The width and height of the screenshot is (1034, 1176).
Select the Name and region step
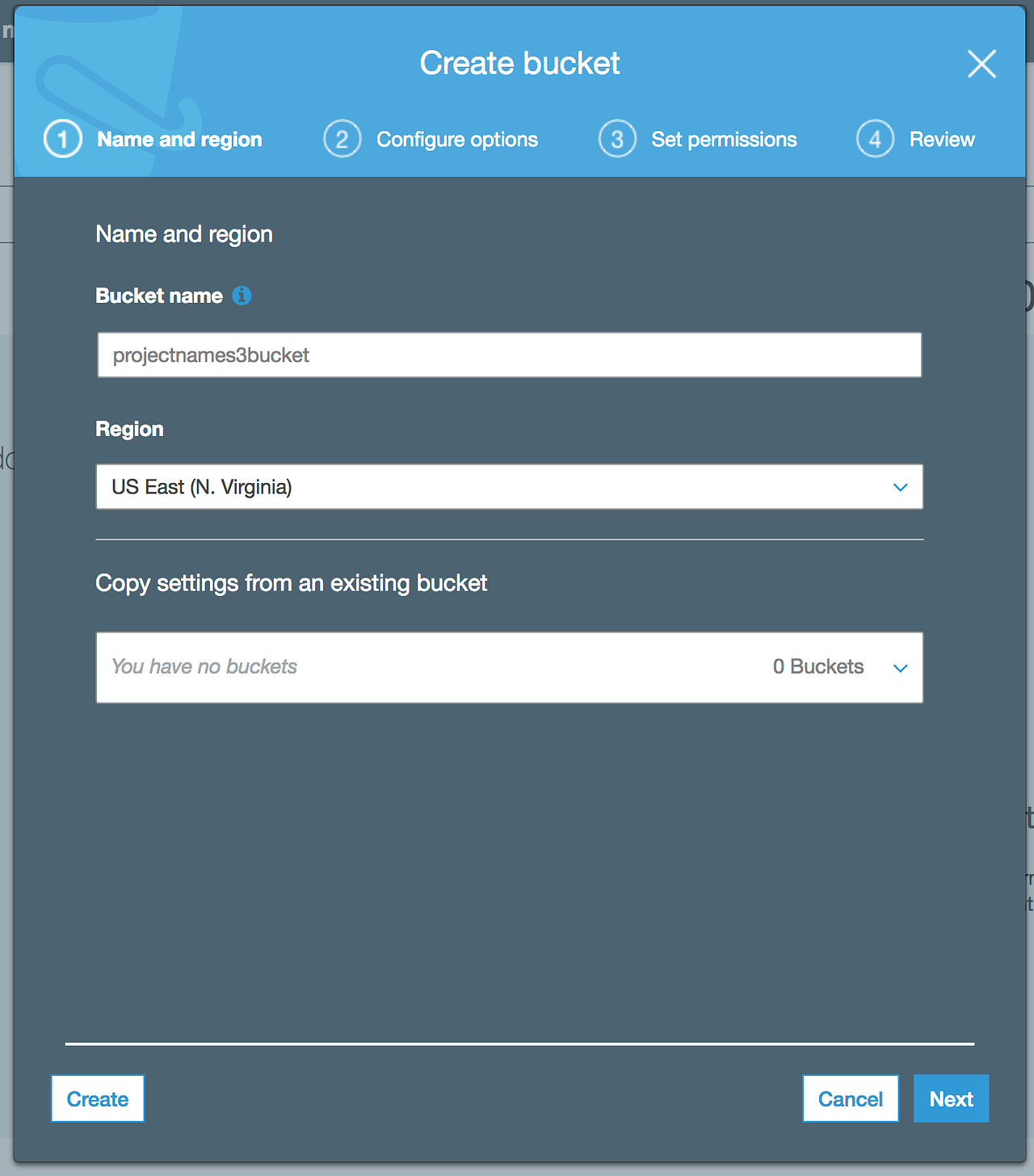[x=179, y=138]
